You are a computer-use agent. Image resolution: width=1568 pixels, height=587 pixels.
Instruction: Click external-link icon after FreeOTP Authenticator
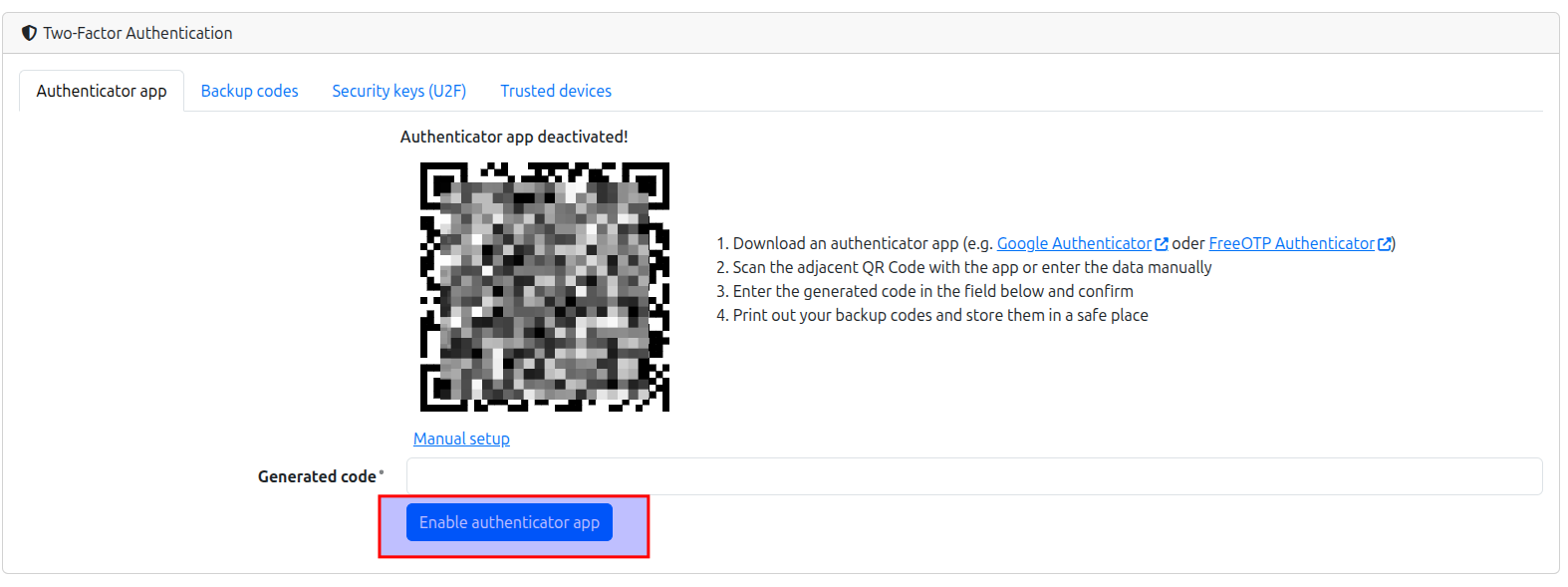tap(1385, 244)
